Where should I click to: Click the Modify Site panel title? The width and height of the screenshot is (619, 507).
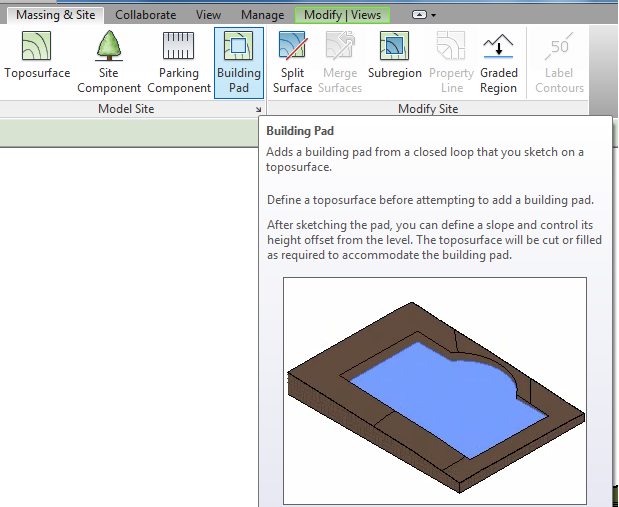(x=427, y=108)
